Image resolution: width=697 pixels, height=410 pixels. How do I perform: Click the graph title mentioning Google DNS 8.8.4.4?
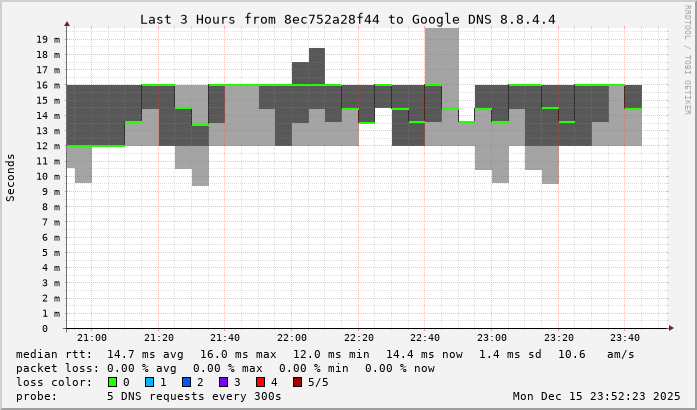pyautogui.click(x=347, y=19)
